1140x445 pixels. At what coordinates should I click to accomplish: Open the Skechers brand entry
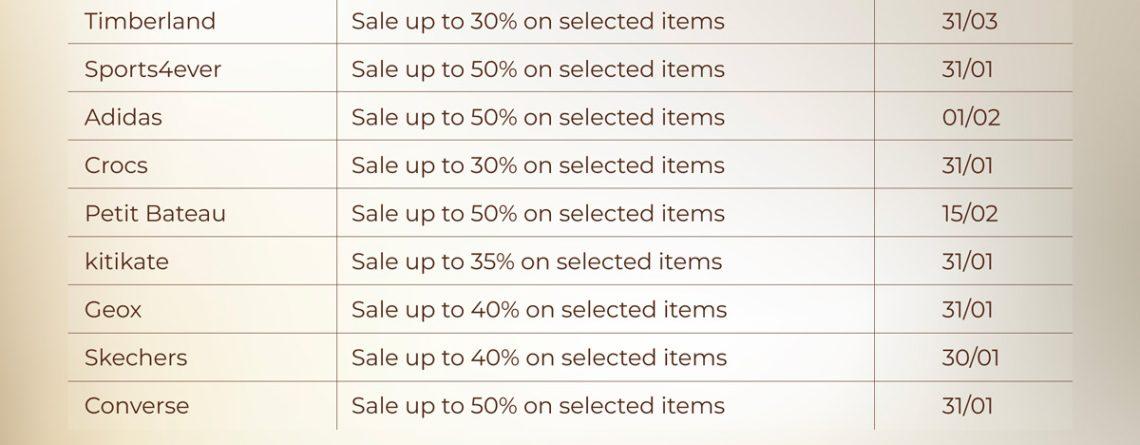click(136, 357)
